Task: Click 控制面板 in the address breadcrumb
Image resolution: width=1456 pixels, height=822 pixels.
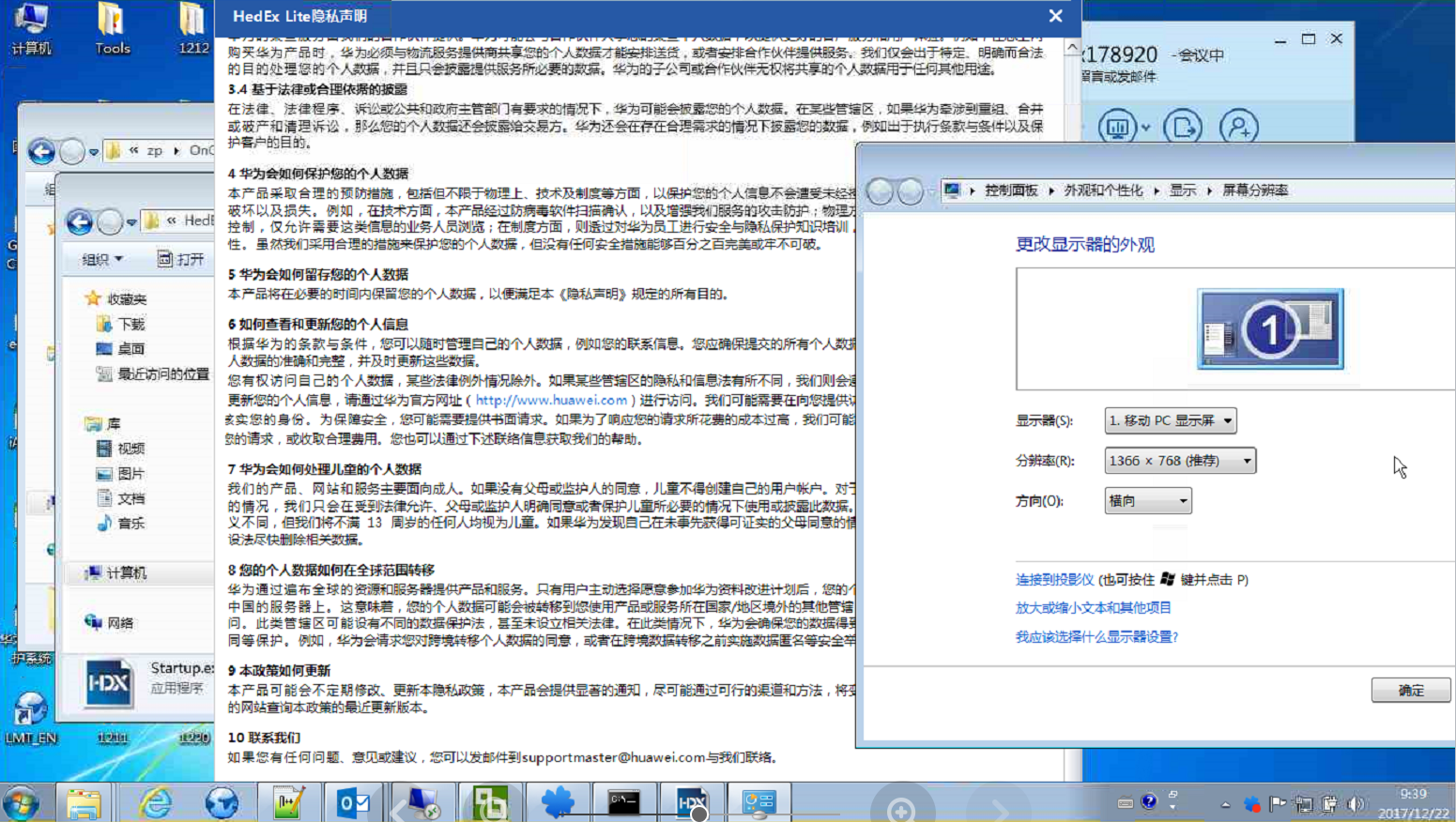Action: coord(1011,190)
